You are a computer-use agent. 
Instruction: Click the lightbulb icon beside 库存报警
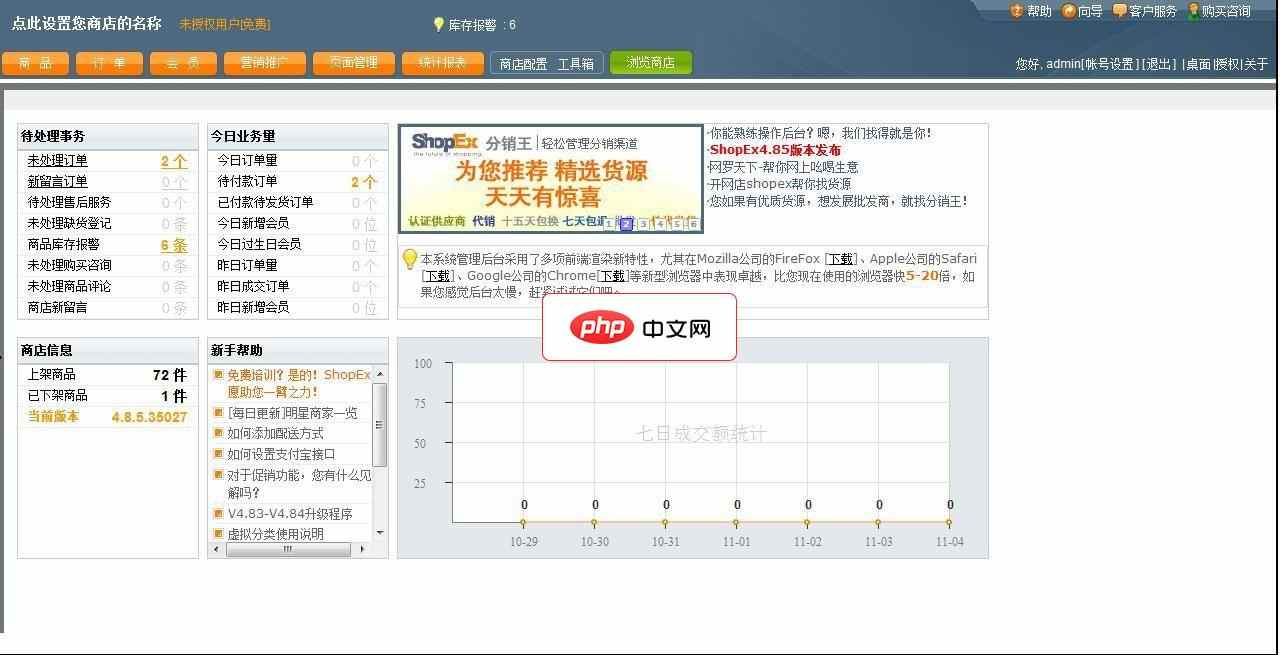click(439, 24)
